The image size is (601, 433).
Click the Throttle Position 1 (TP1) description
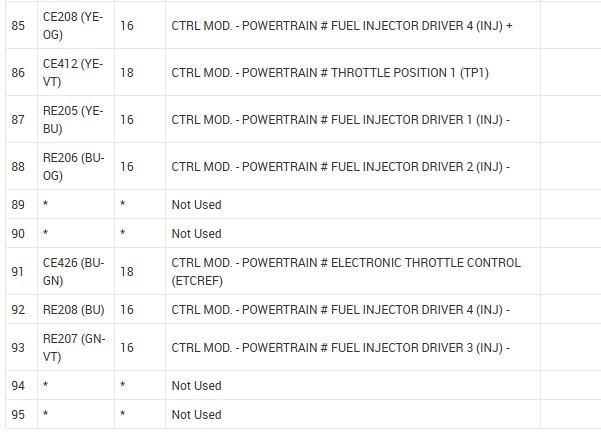[330, 73]
